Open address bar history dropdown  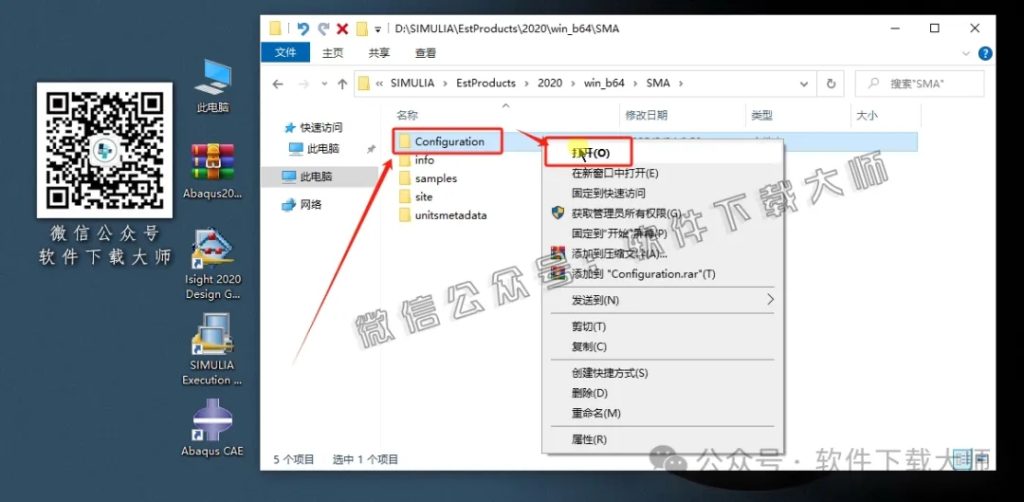coord(804,84)
